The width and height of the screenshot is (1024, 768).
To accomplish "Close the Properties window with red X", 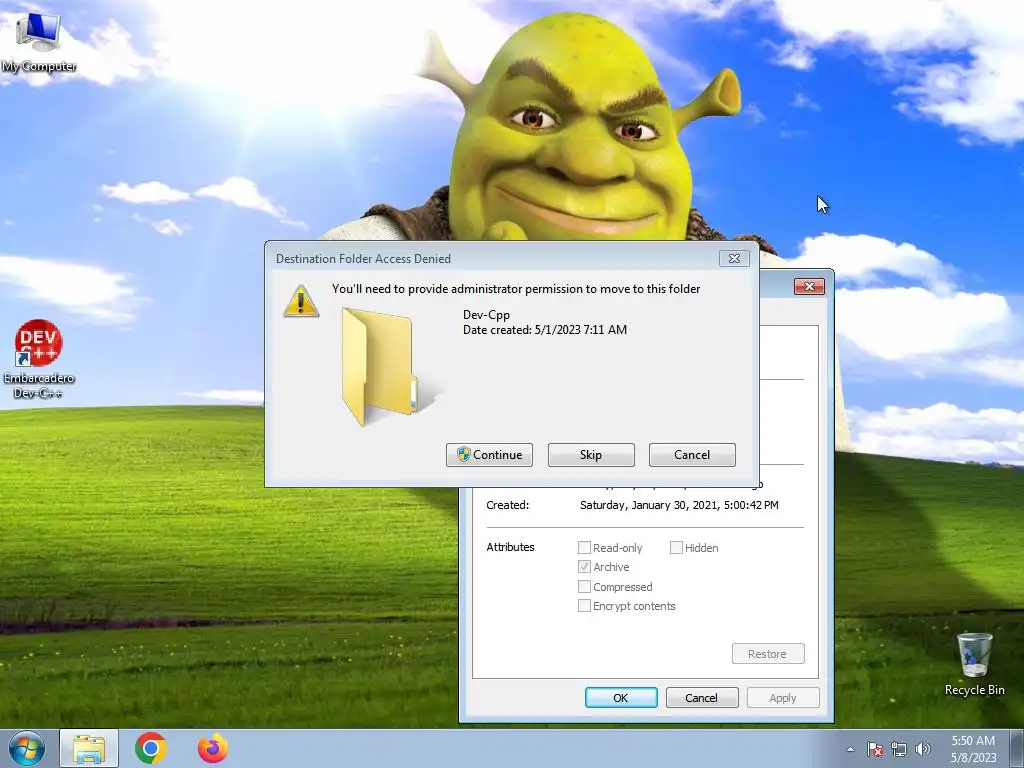I will 809,286.
